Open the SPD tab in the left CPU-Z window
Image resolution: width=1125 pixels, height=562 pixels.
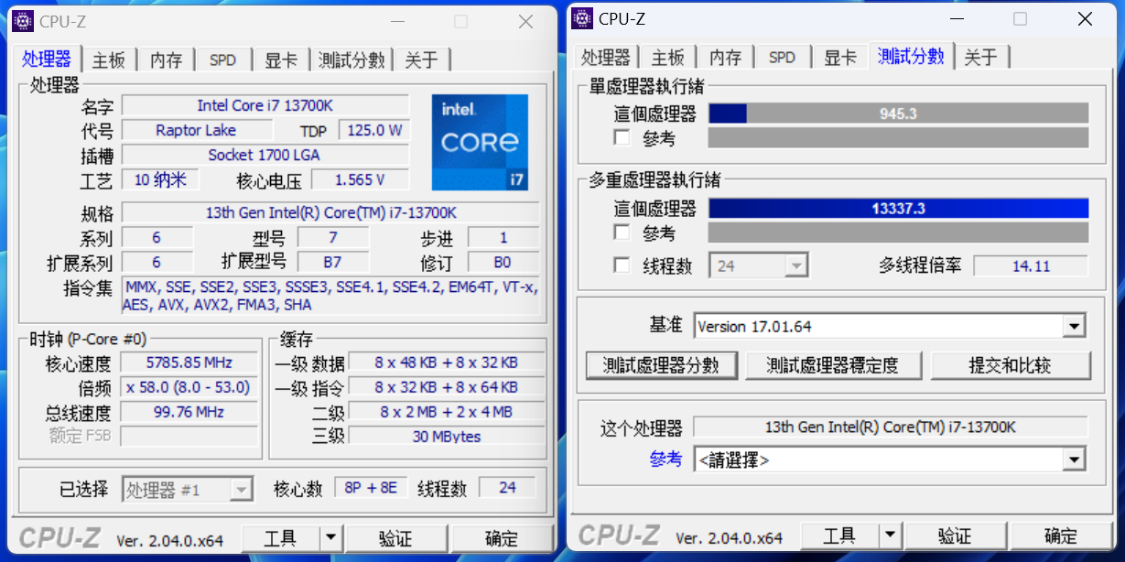222,60
